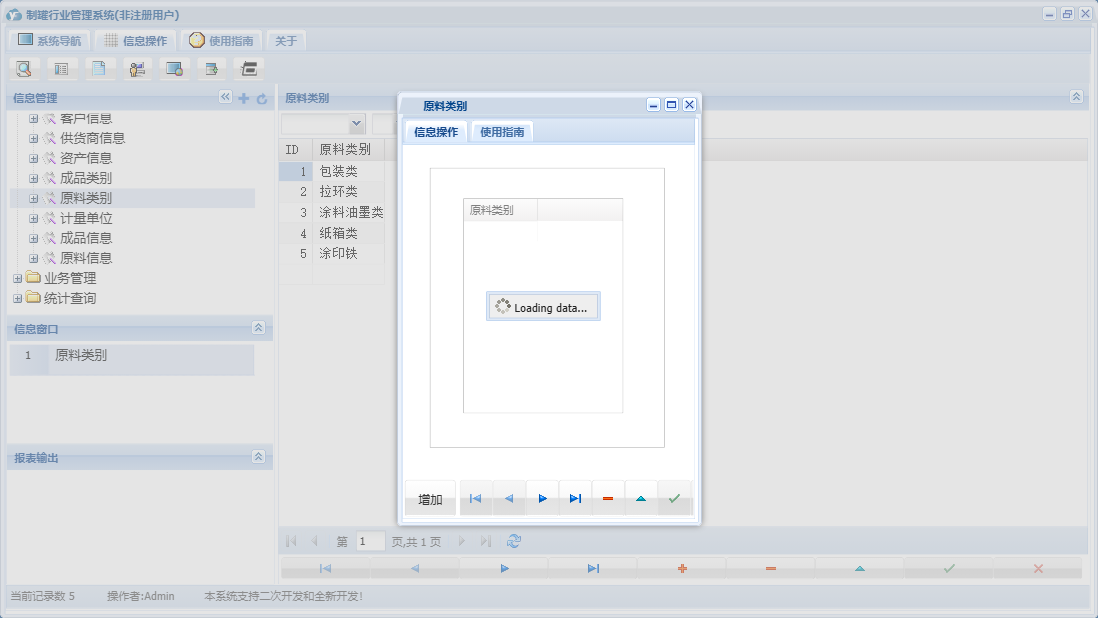Click red minus delete icon in dialog
The width and height of the screenshot is (1098, 618).
coord(608,498)
